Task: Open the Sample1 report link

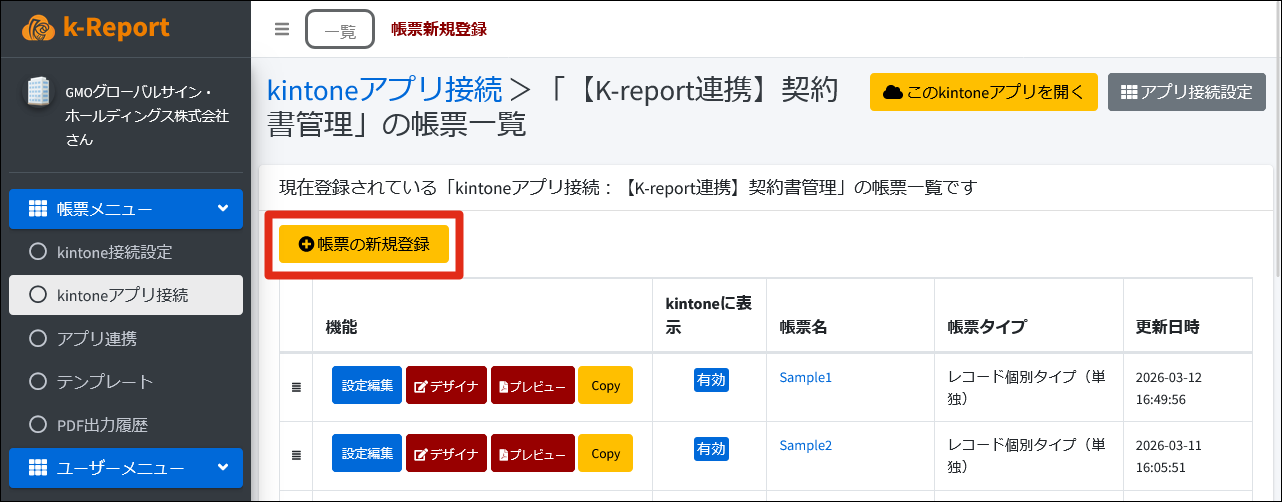Action: (x=805, y=377)
